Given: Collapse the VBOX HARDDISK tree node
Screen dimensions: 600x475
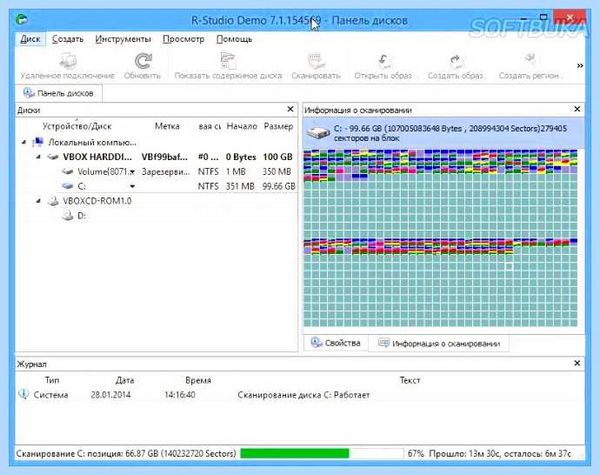Looking at the screenshot, I should 38,157.
